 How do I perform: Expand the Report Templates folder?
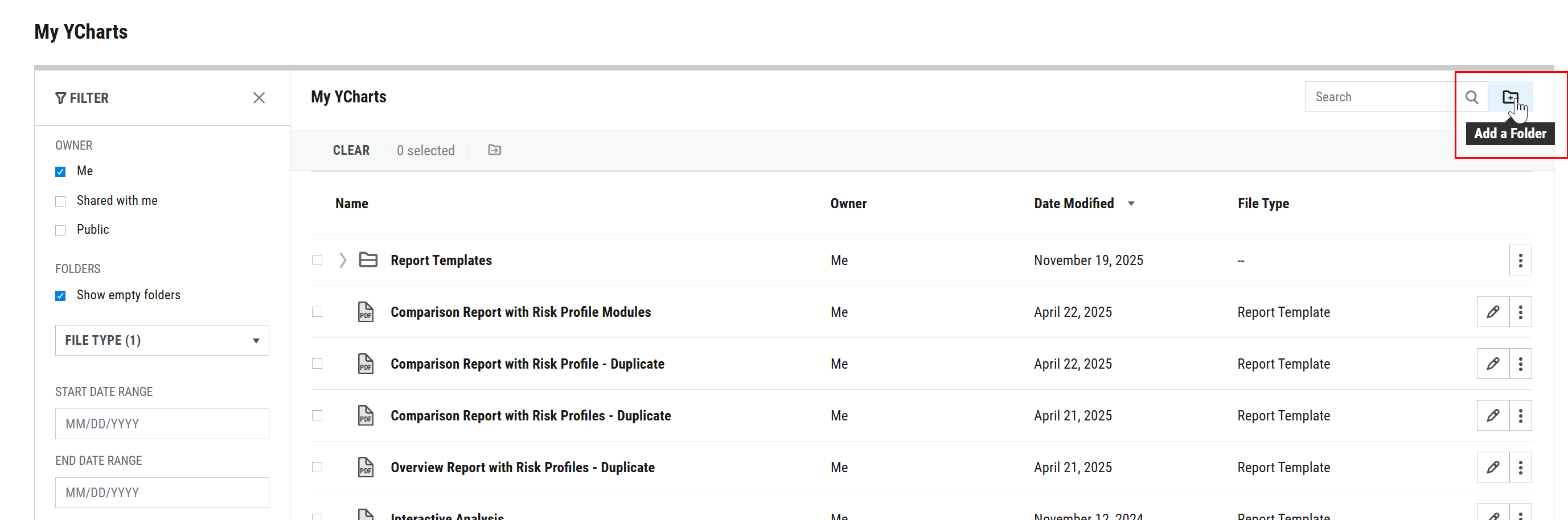[x=343, y=261]
